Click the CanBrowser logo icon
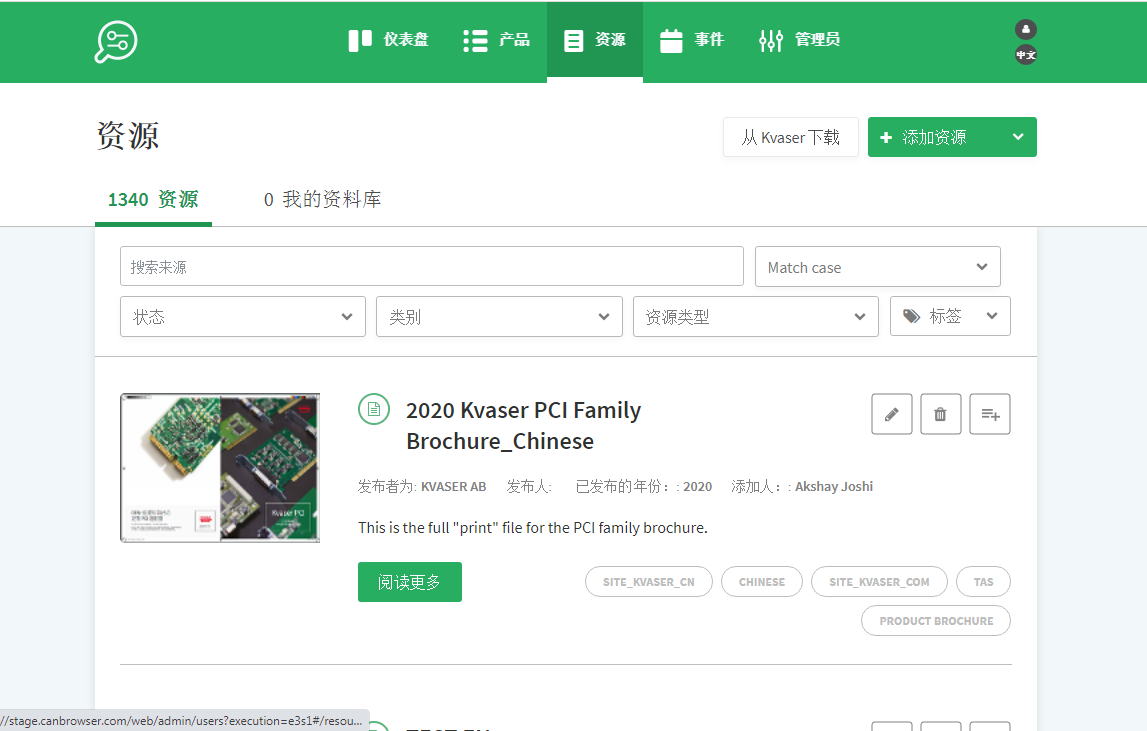This screenshot has height=731, width=1147. click(116, 42)
